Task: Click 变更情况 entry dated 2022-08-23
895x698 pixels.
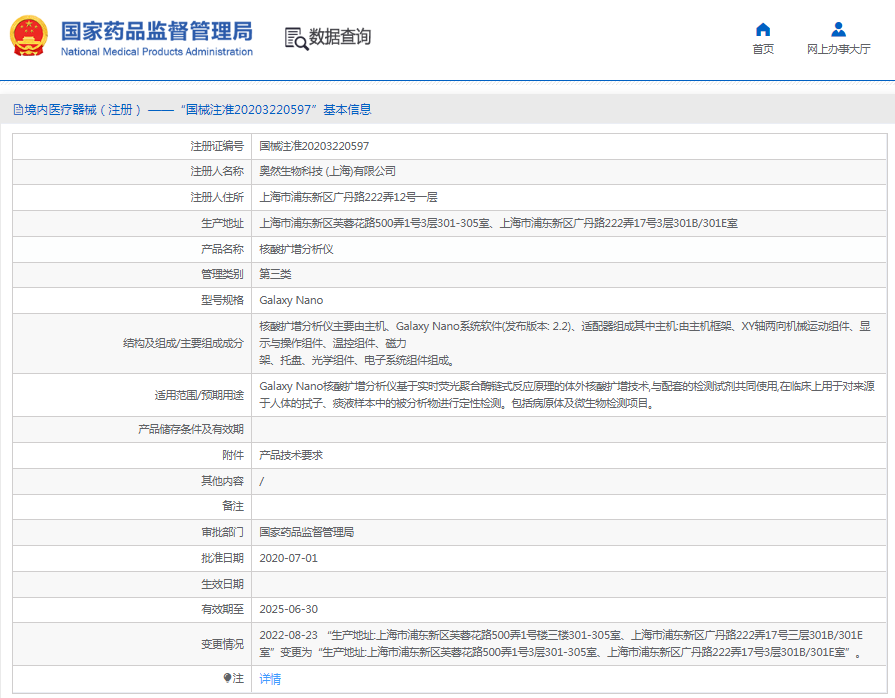Action: tap(562, 644)
